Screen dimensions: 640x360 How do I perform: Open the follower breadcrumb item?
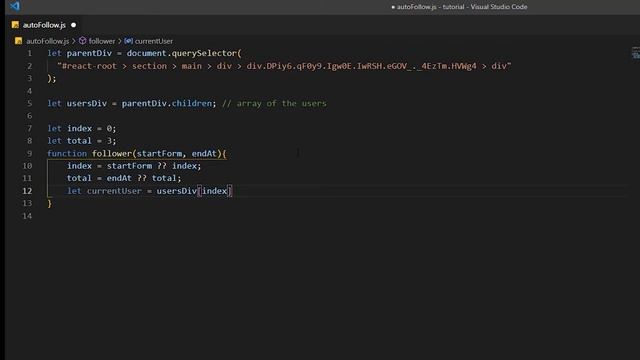[x=102, y=41]
